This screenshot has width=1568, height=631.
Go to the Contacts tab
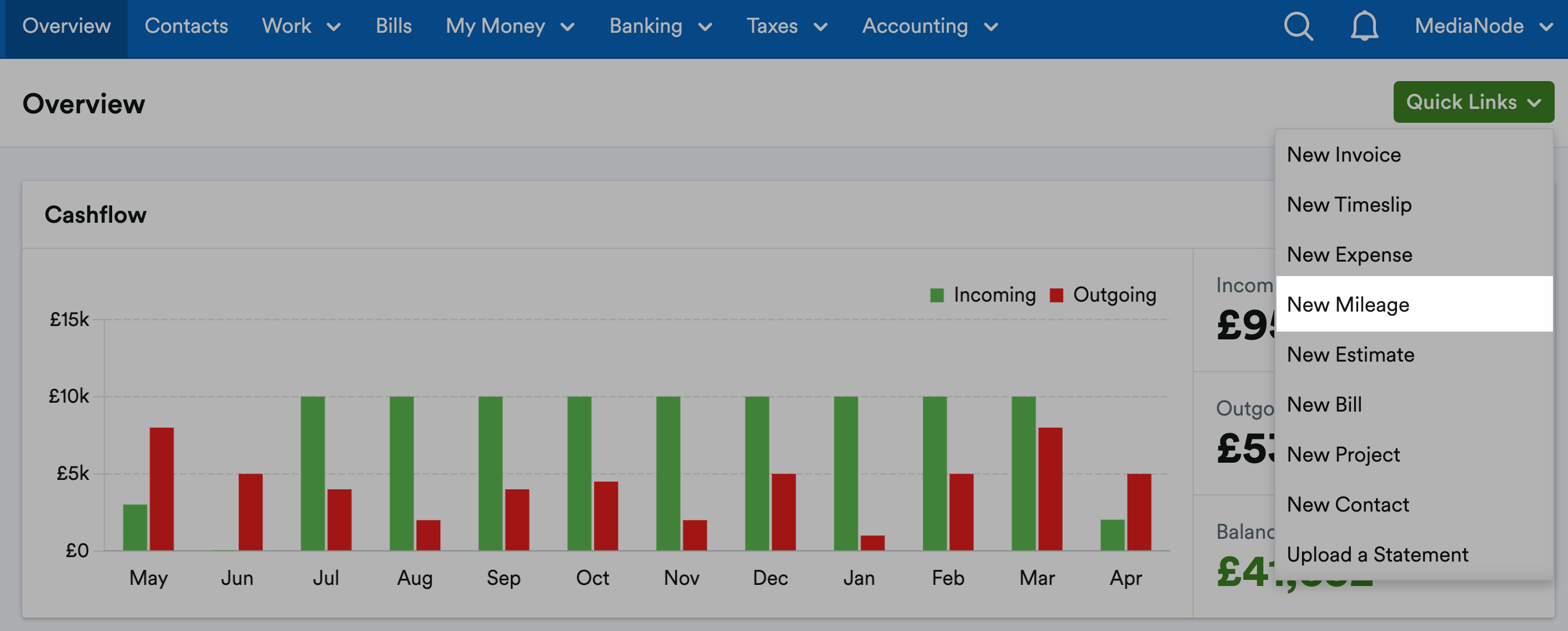(x=186, y=27)
